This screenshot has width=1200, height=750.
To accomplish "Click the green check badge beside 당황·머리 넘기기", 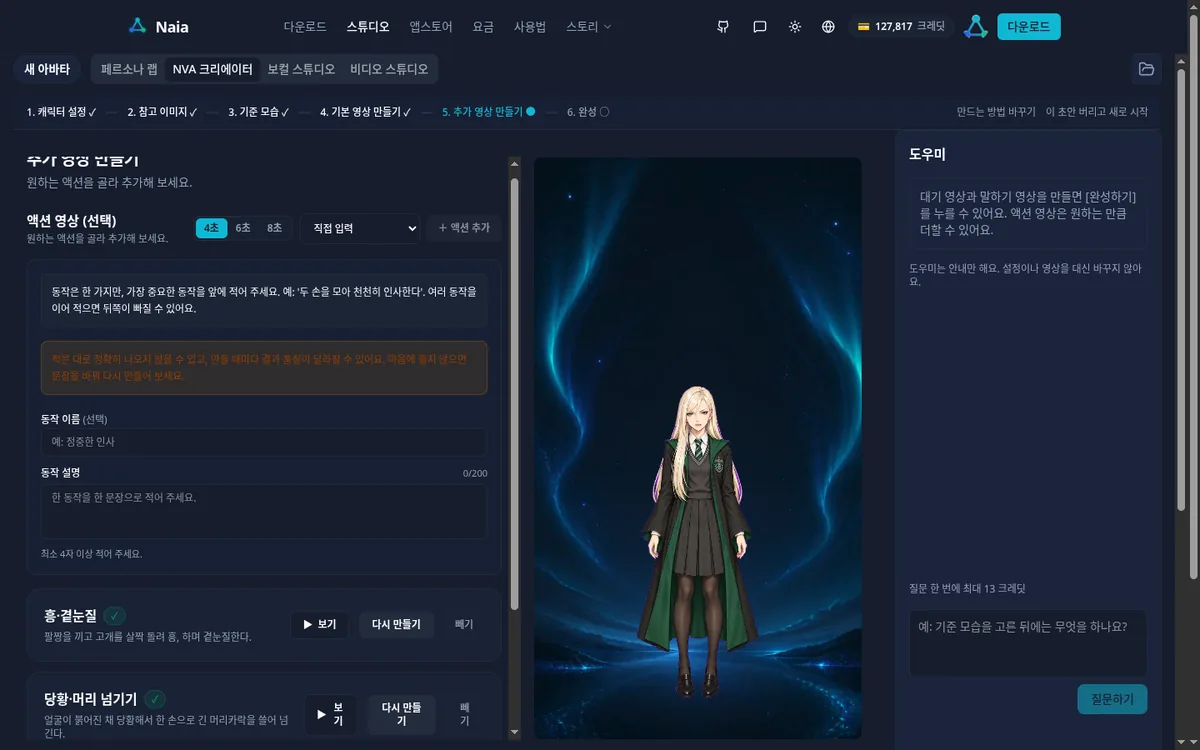I will click(x=155, y=699).
